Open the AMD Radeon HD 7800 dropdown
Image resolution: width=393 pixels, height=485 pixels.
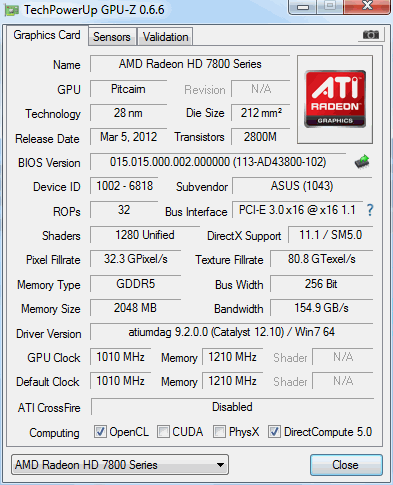tap(120, 465)
